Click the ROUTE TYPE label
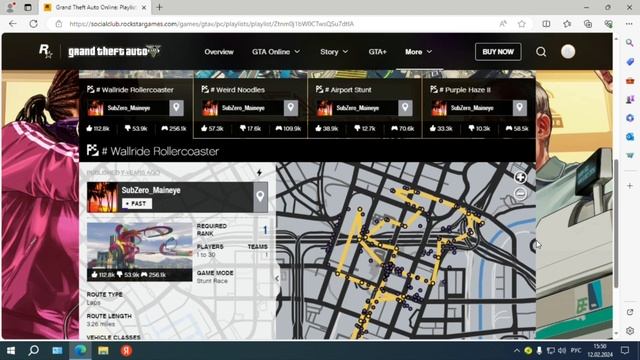Viewport: 640px width, 360px height. (x=104, y=294)
